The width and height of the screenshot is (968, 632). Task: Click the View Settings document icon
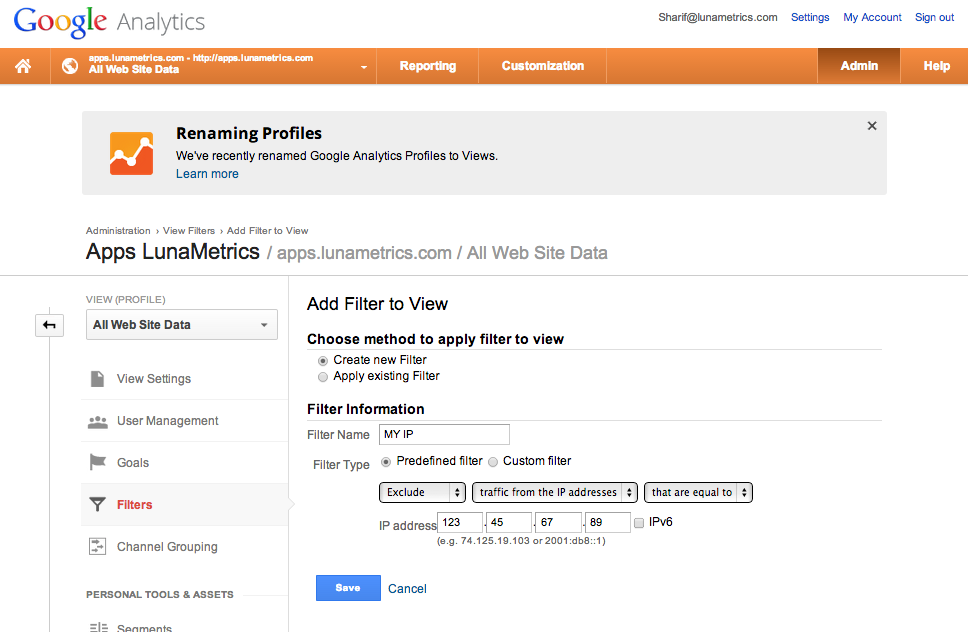click(x=98, y=378)
